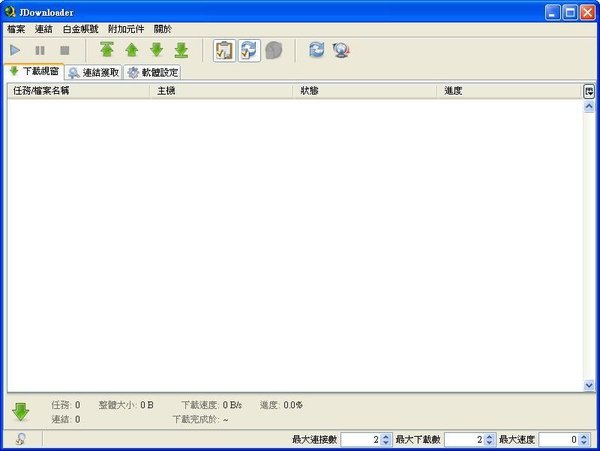Decrease 最大連接數 value with down arrow
Screen dimensions: 600x451
click(386, 443)
